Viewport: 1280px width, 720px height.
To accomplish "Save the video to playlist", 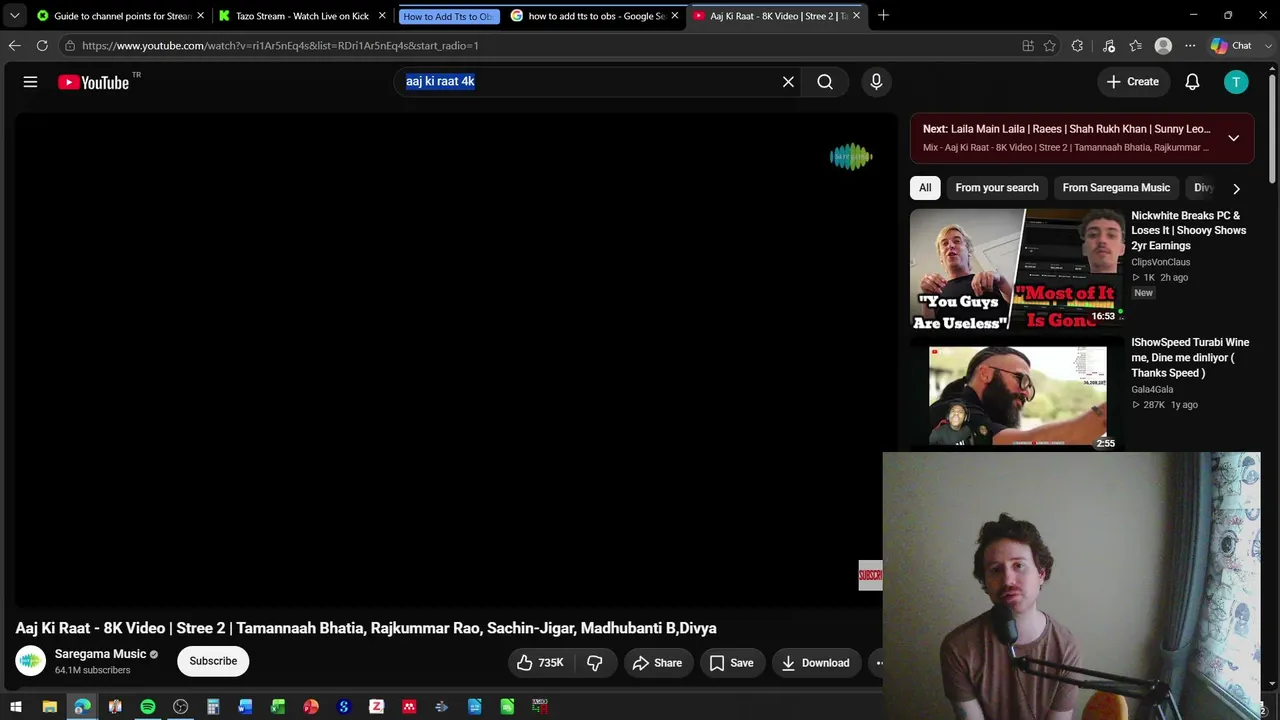I will coord(731,663).
